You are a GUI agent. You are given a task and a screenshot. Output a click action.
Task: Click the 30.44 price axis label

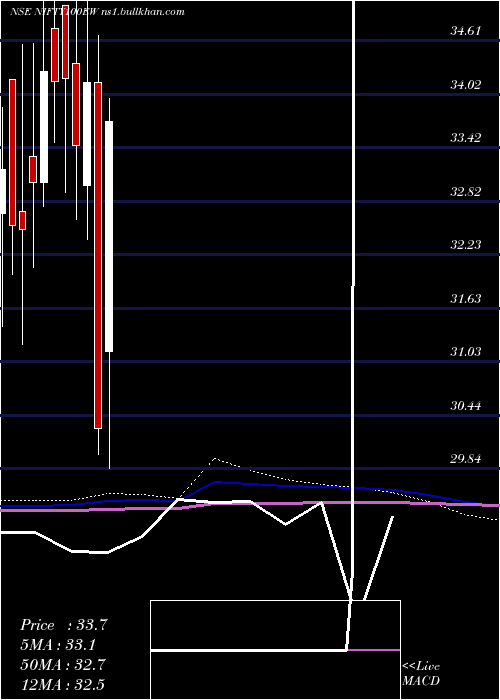tap(466, 405)
